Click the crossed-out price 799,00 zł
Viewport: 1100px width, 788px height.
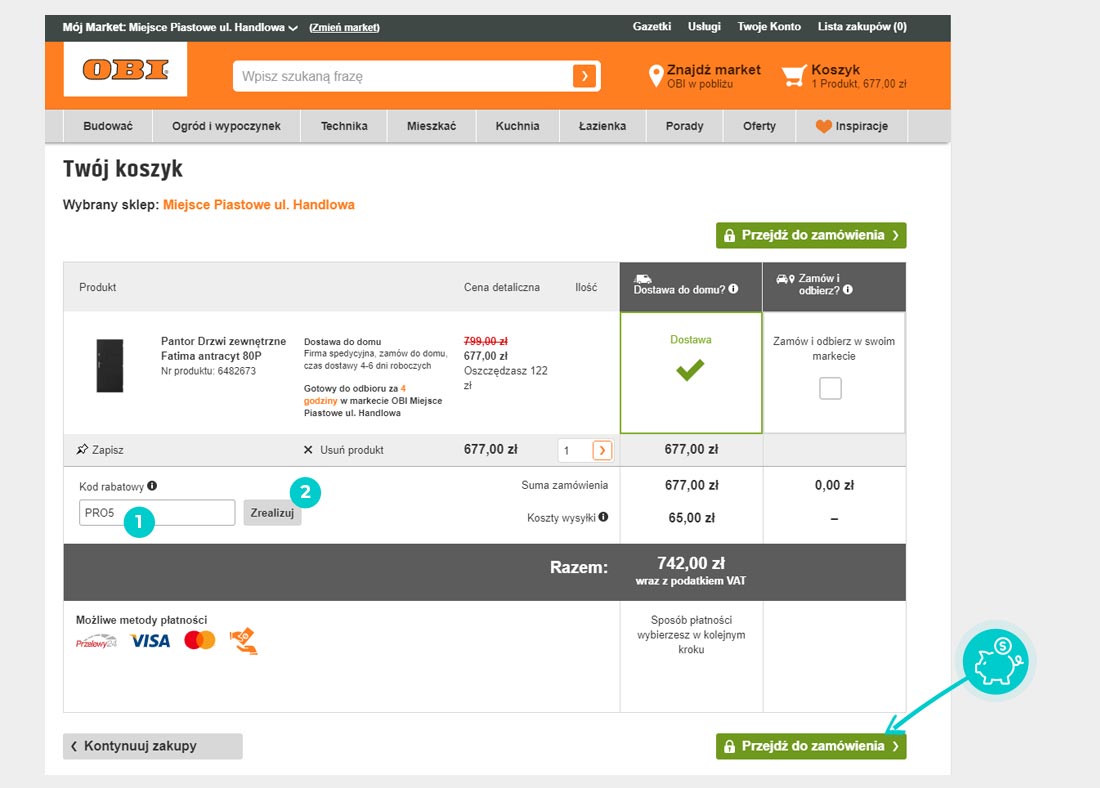[485, 341]
